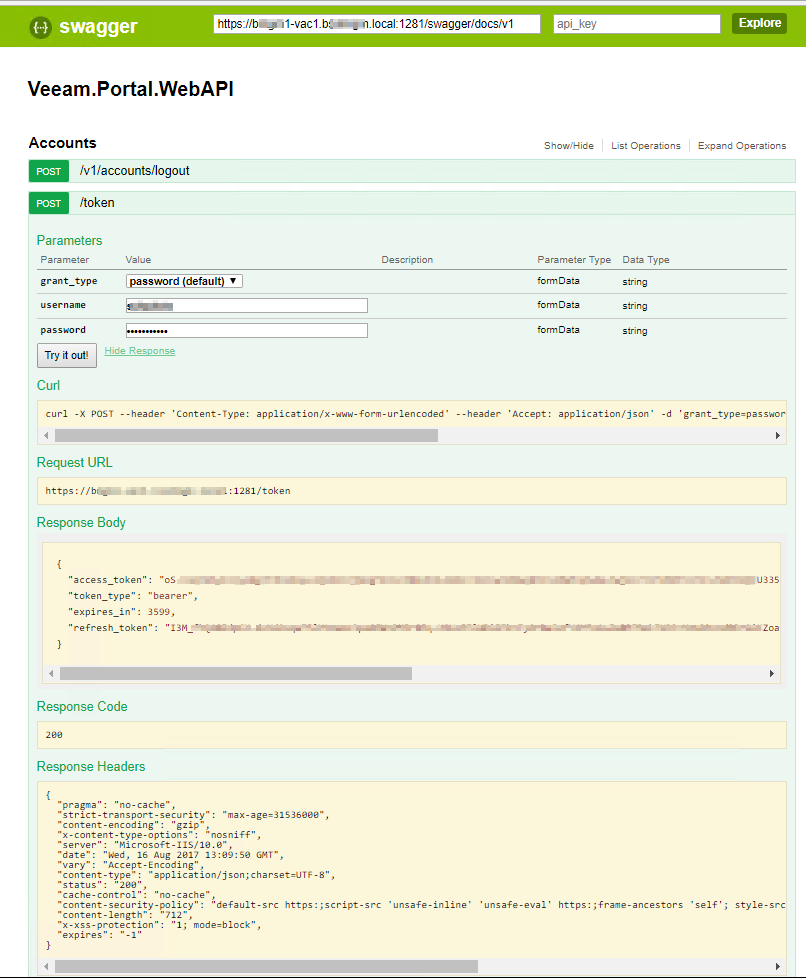Click the password input field
This screenshot has height=978, width=806.
click(246, 331)
